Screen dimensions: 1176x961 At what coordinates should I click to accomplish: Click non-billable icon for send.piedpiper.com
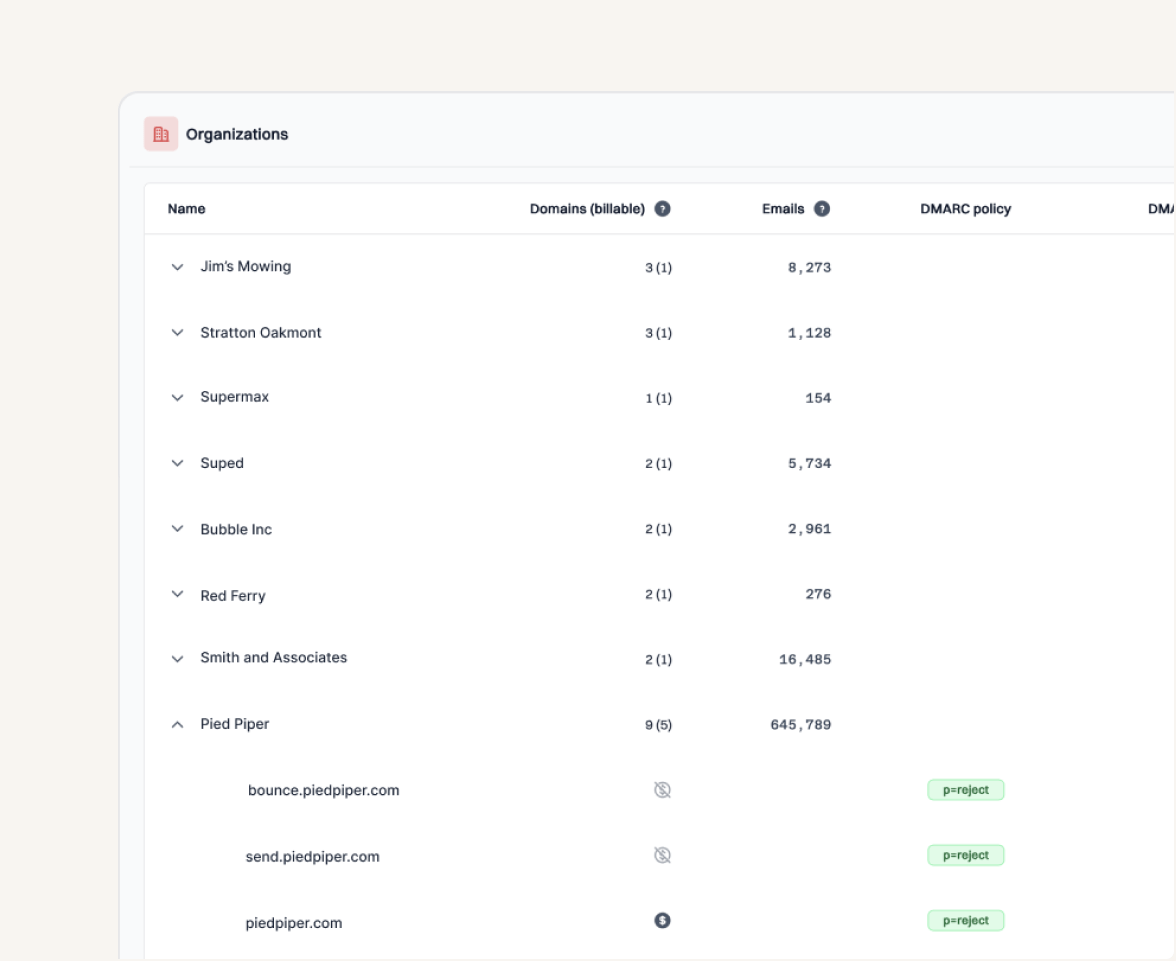click(x=662, y=855)
